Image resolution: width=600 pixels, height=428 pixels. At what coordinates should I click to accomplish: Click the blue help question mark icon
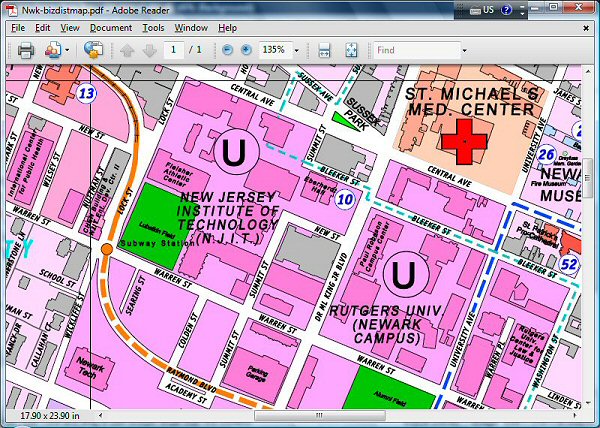[506, 10]
